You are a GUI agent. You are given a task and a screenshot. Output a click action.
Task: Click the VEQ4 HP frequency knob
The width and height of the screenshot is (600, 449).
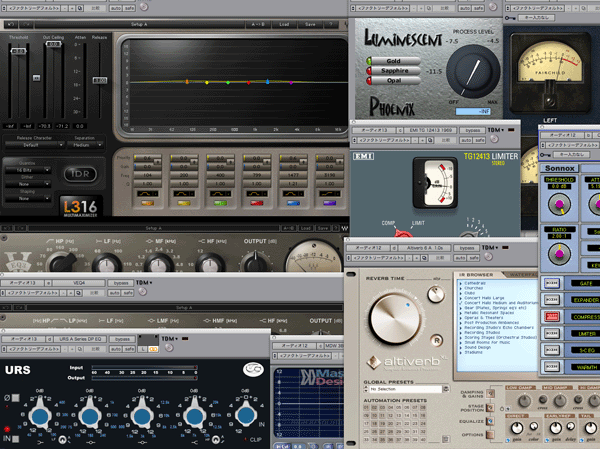point(61,263)
